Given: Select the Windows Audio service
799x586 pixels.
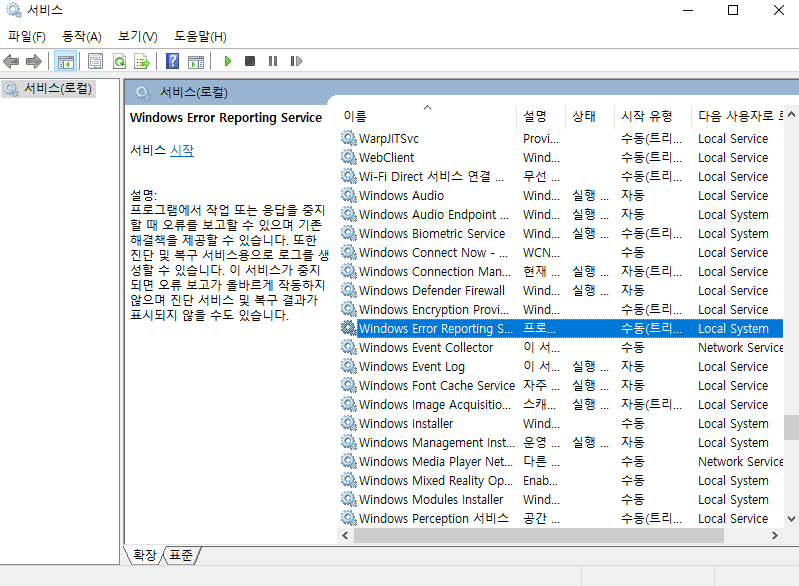Looking at the screenshot, I should (x=561, y=196).
